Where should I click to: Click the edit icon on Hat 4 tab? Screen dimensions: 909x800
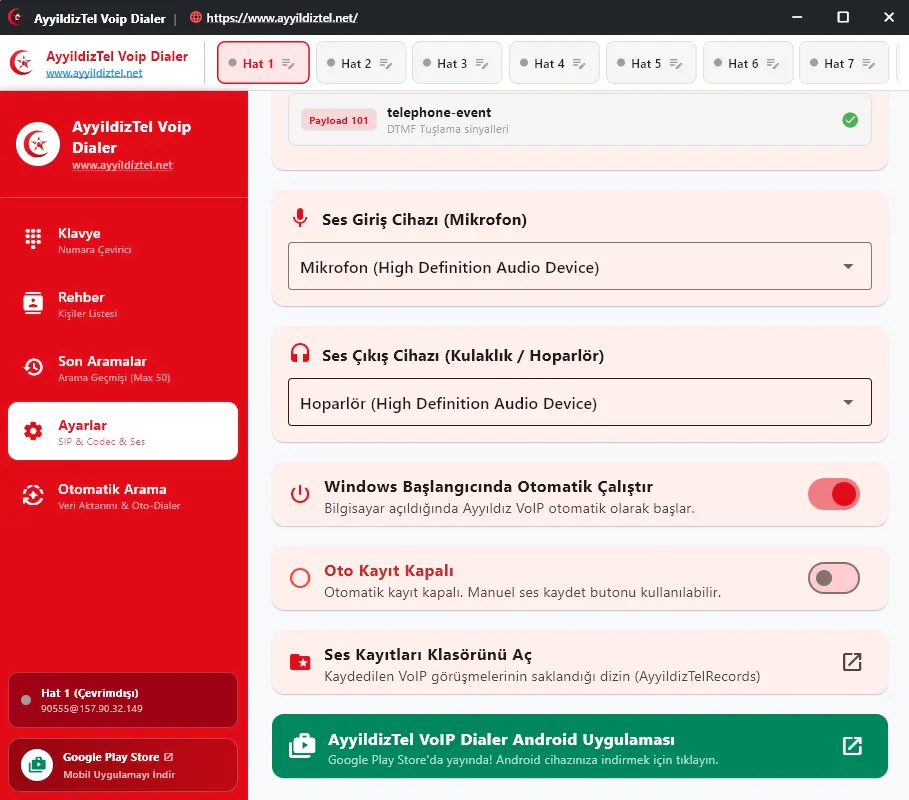(x=579, y=64)
